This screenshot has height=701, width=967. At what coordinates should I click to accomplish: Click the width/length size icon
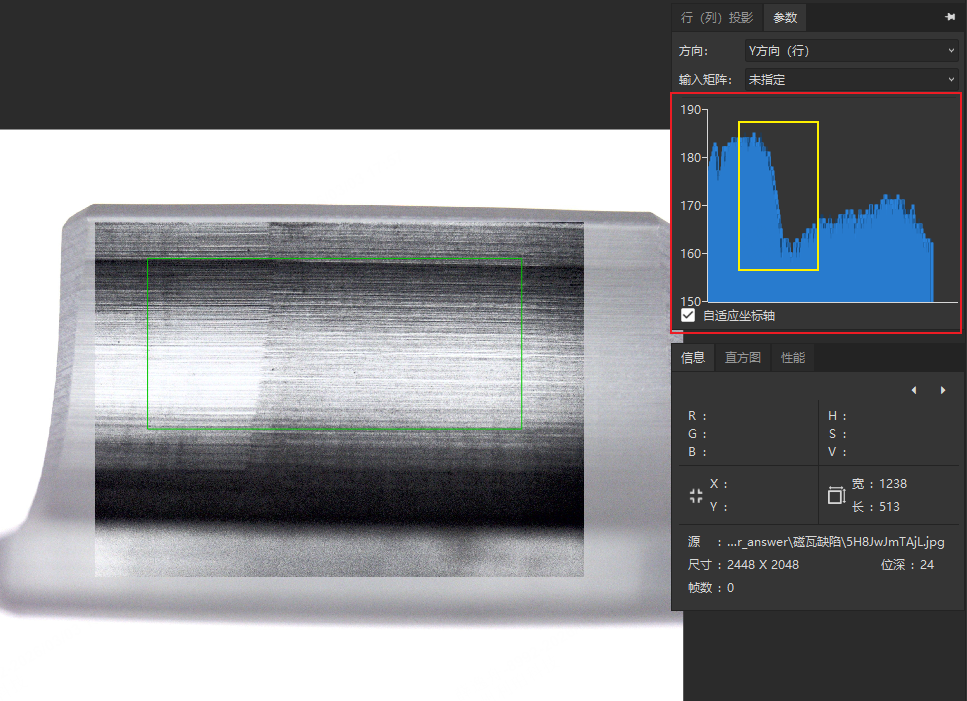[836, 495]
